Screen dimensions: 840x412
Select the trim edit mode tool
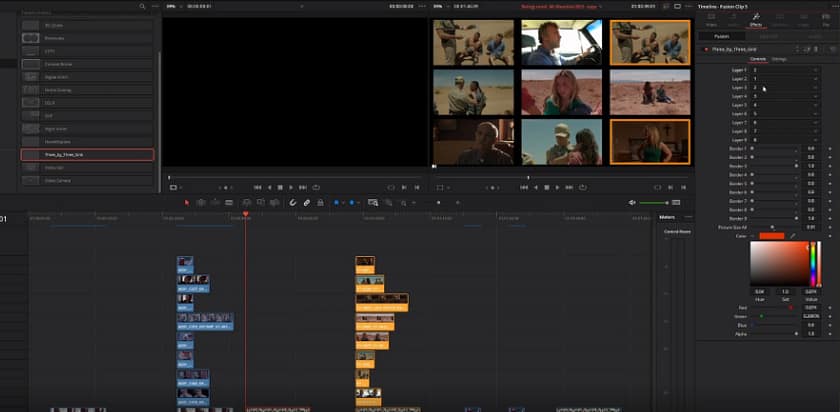[x=201, y=203]
